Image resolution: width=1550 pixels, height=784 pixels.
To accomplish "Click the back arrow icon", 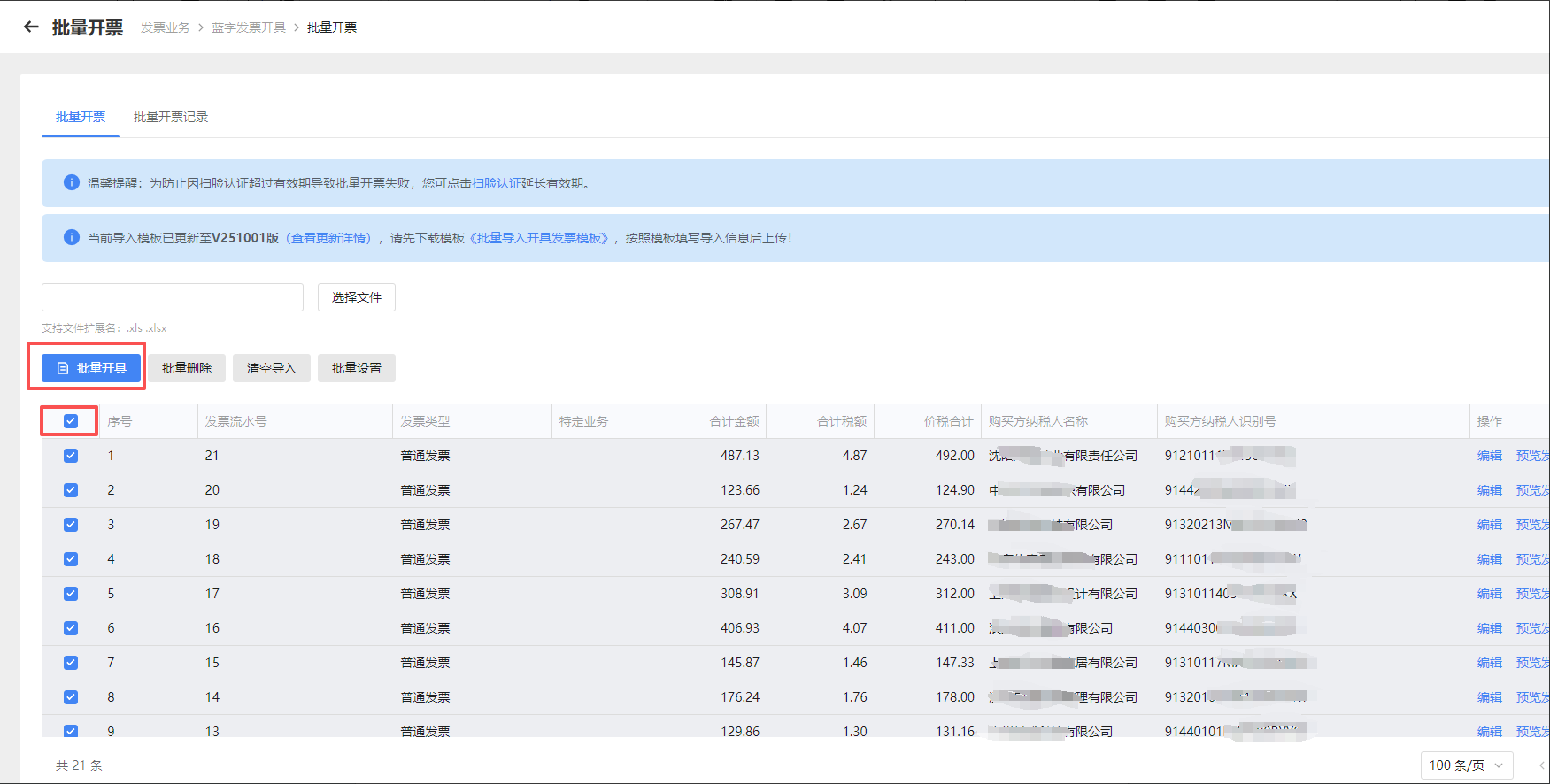I will [31, 27].
